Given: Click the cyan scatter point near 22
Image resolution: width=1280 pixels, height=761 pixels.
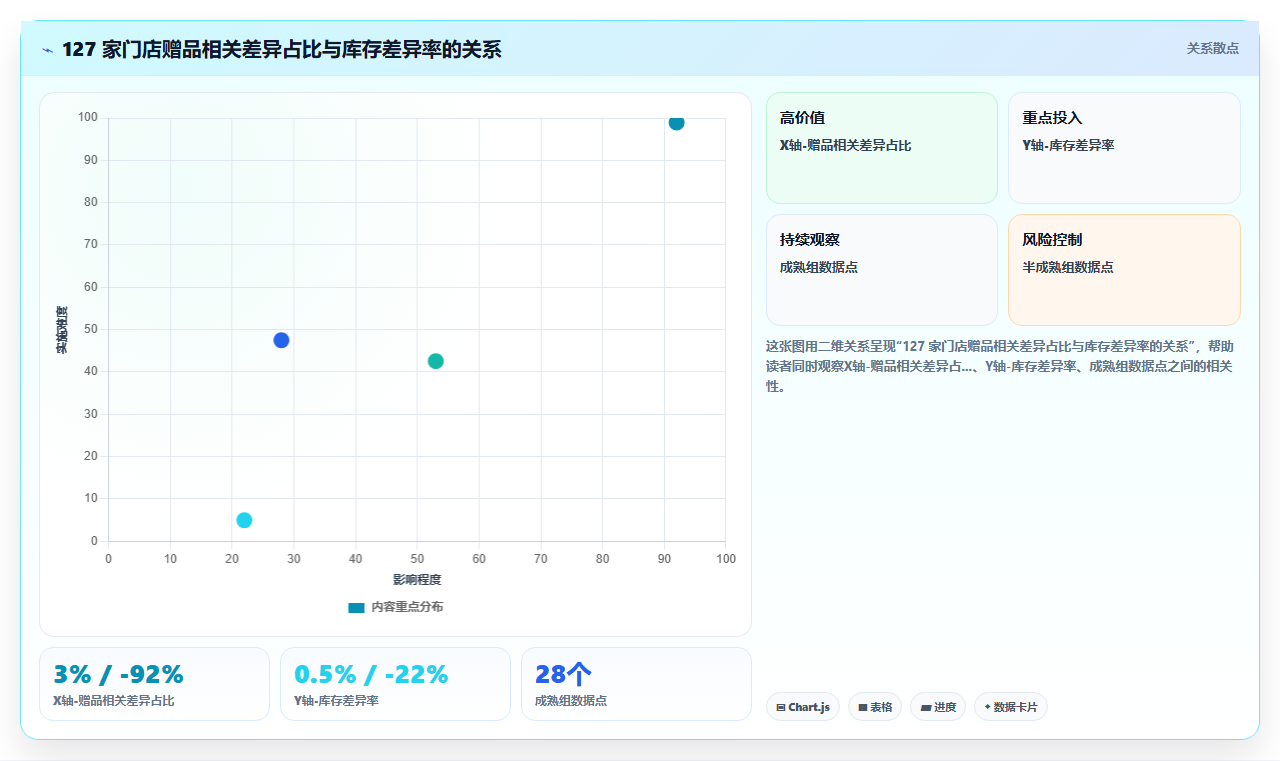Looking at the screenshot, I should pos(244,520).
